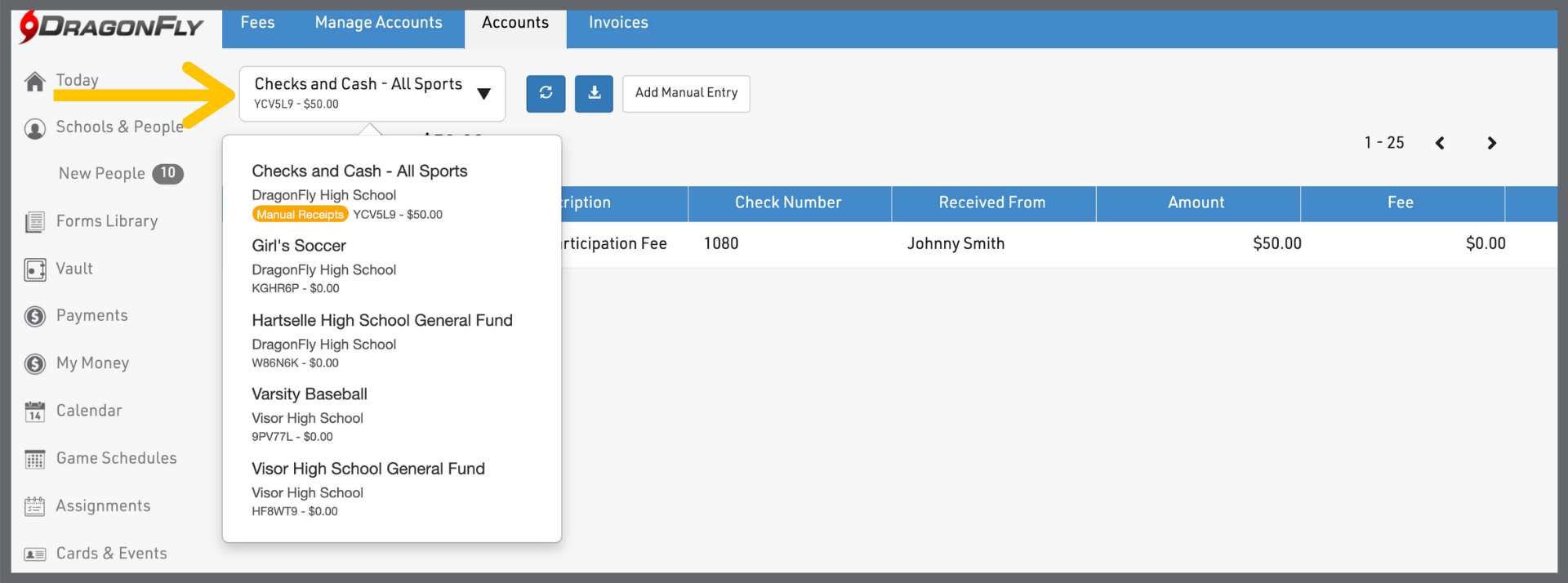This screenshot has height=583, width=1568.
Task: Open the Vault safe icon
Action: pos(35,269)
